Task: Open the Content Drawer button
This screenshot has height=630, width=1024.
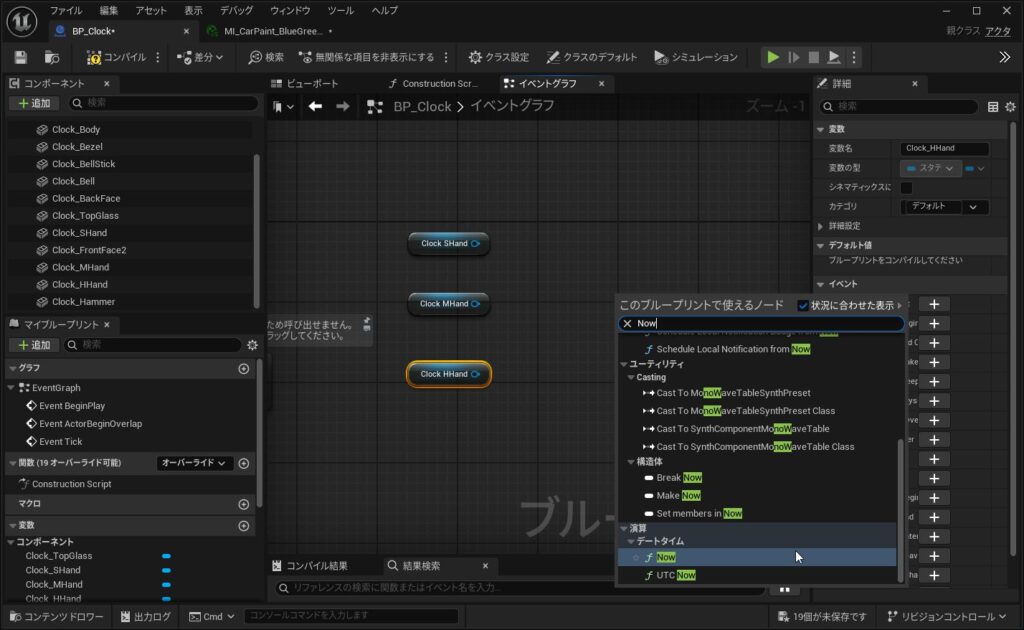Action: click(x=56, y=617)
